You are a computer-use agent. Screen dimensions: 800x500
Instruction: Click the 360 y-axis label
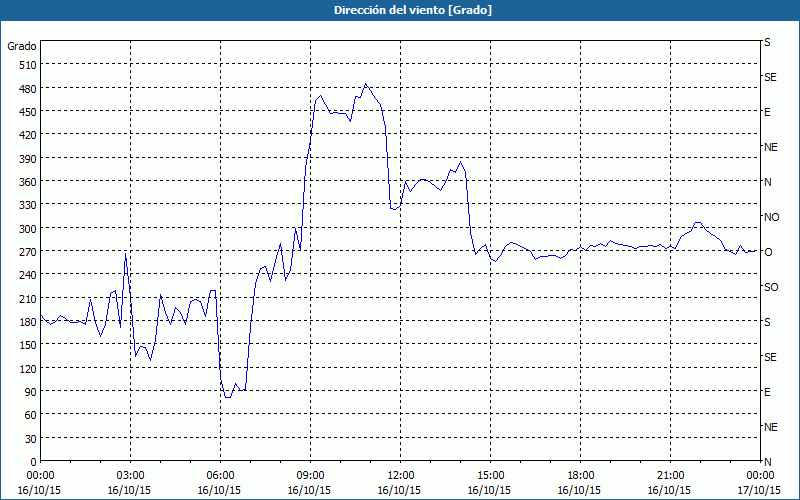28,182
